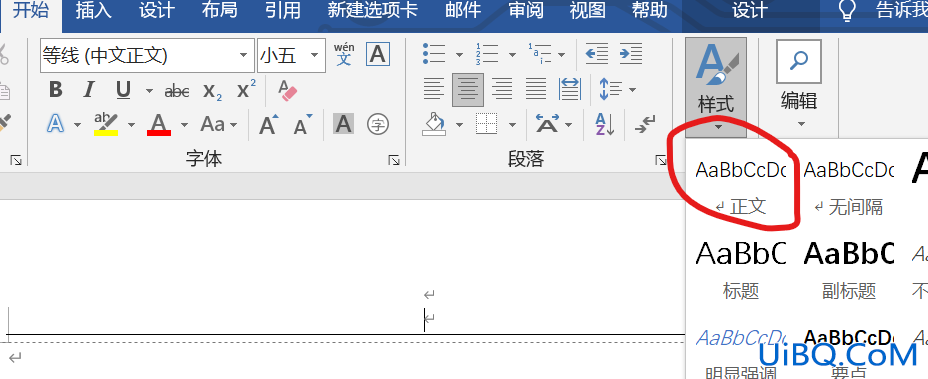Justify paragraph text
This screenshot has height=379, width=928.
click(x=536, y=89)
